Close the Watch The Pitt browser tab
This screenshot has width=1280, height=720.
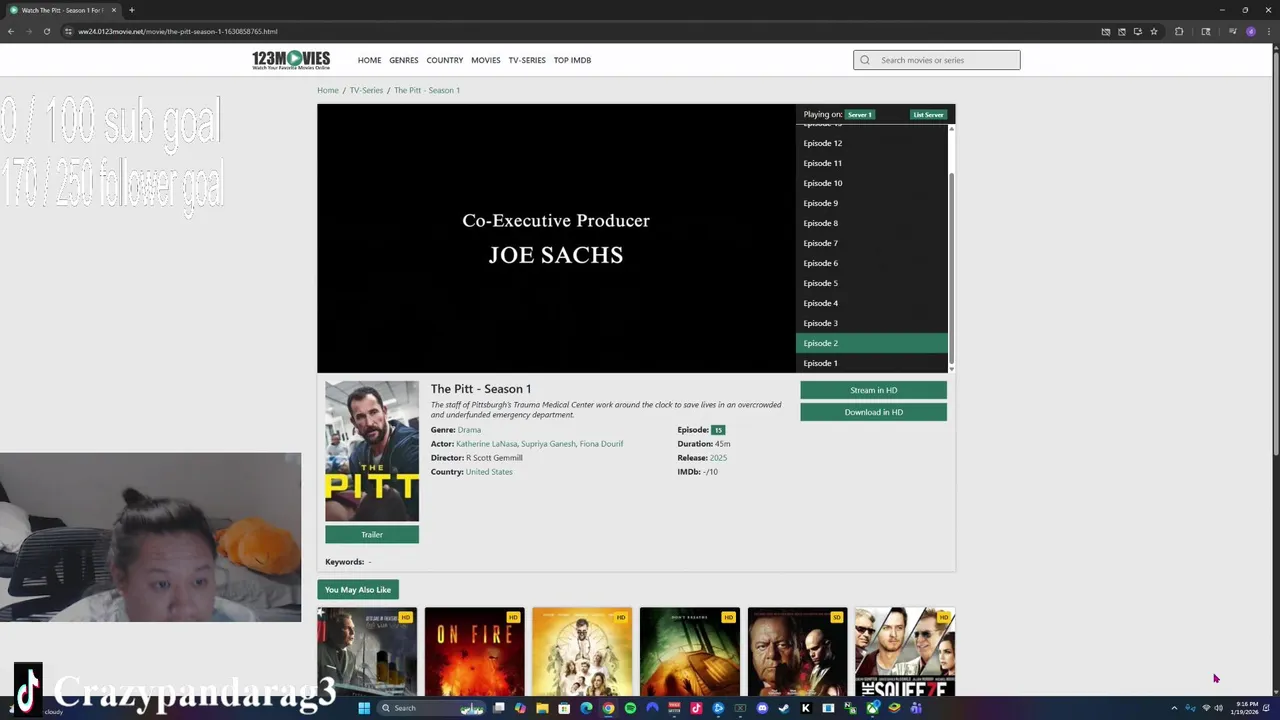click(x=114, y=10)
